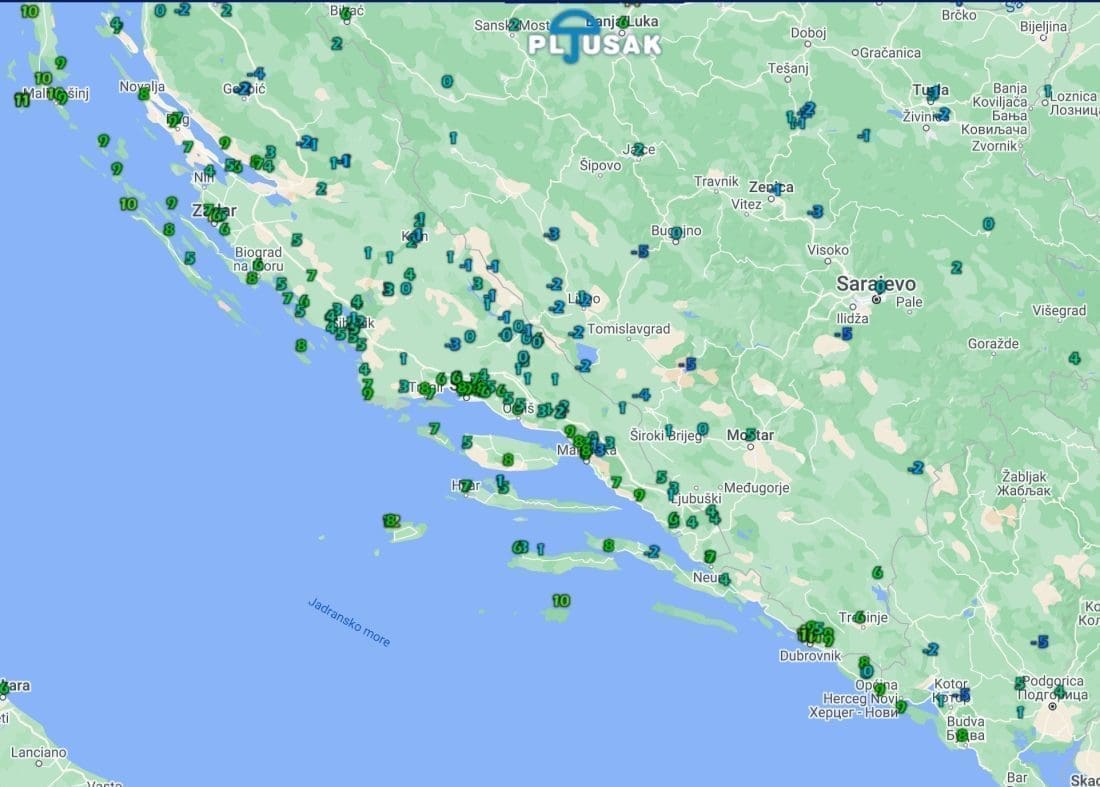Select the -2 marker west of Žabljak

pos(915,467)
